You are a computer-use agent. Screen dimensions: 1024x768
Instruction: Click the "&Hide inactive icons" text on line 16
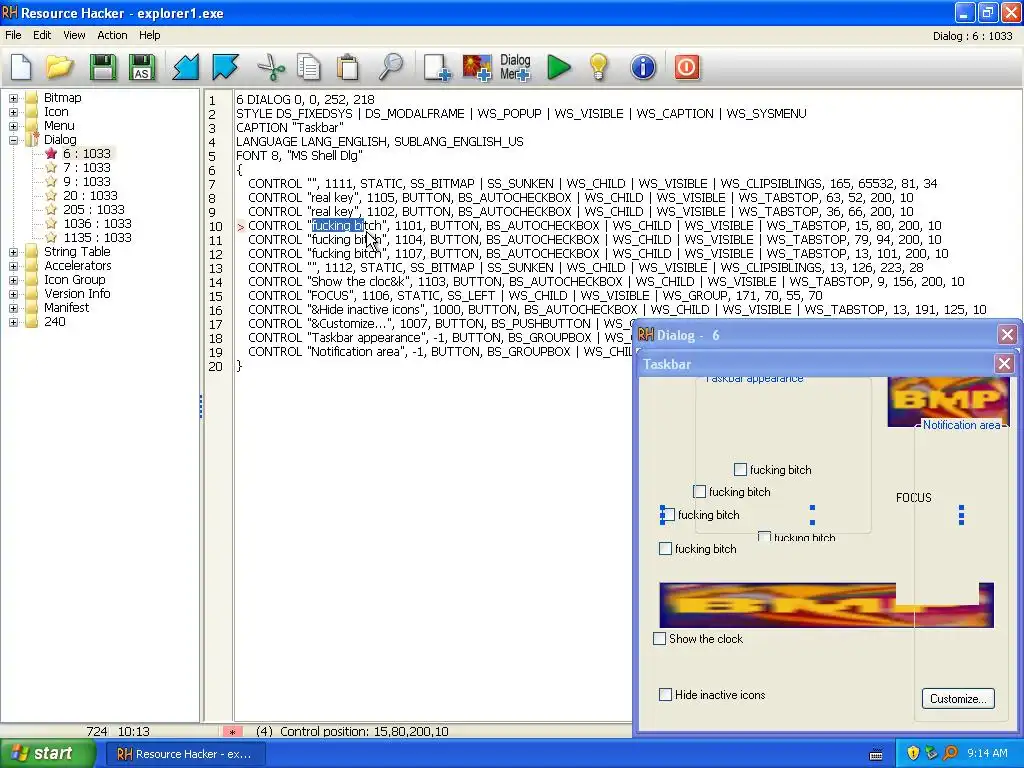click(x=367, y=310)
